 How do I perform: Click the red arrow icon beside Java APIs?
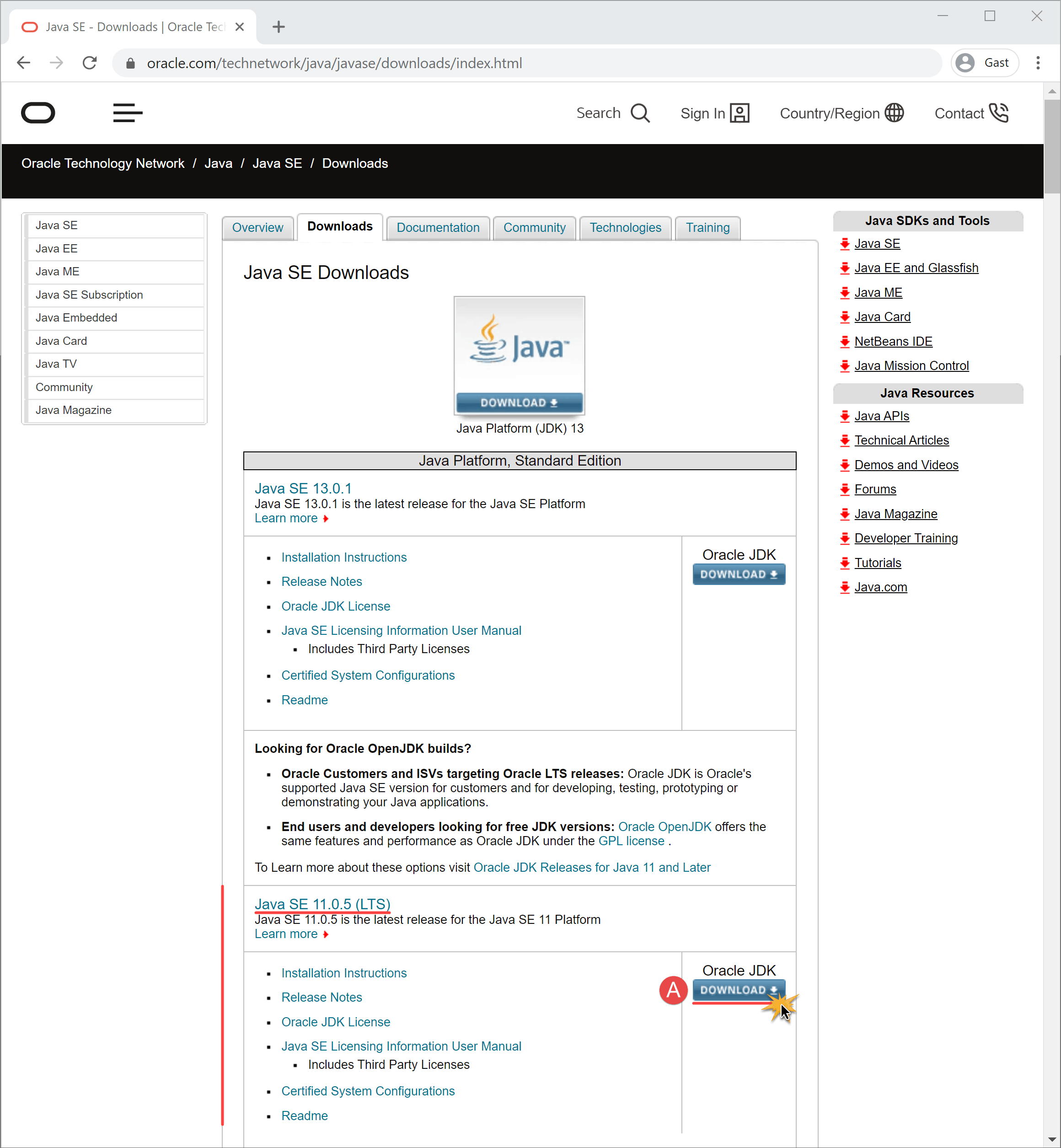point(845,416)
